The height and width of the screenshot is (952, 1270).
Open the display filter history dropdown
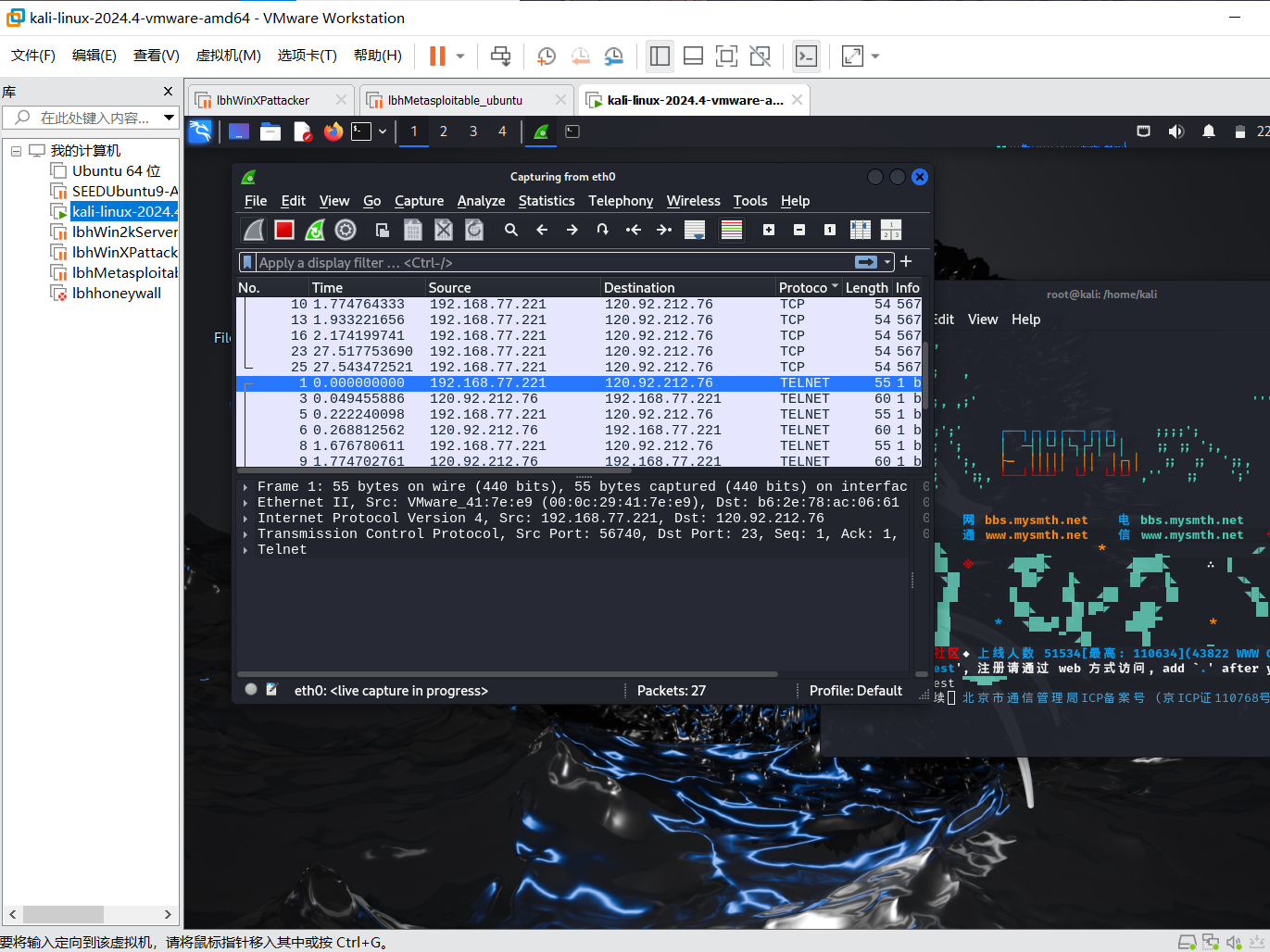pos(887,262)
